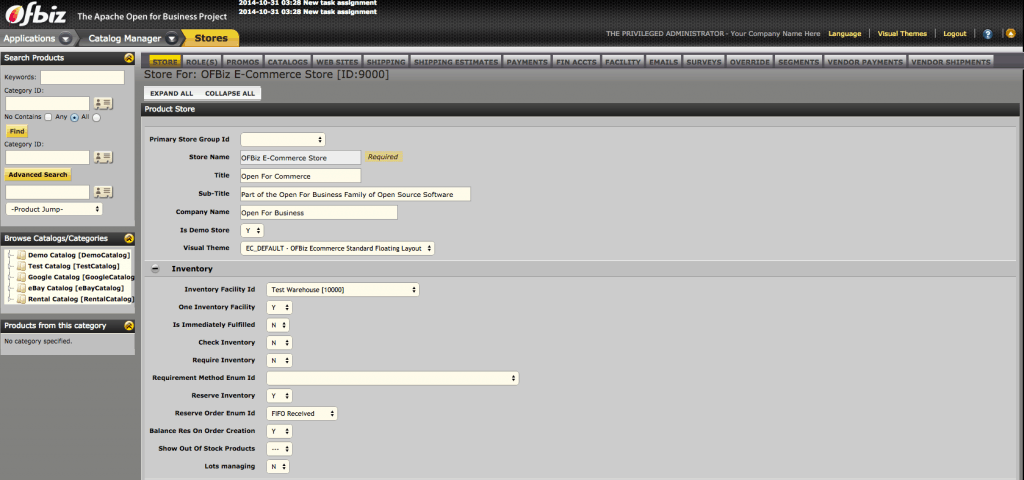This screenshot has width=1024, height=480.
Task: Open the Shipping Estimates tab
Action: [456, 62]
